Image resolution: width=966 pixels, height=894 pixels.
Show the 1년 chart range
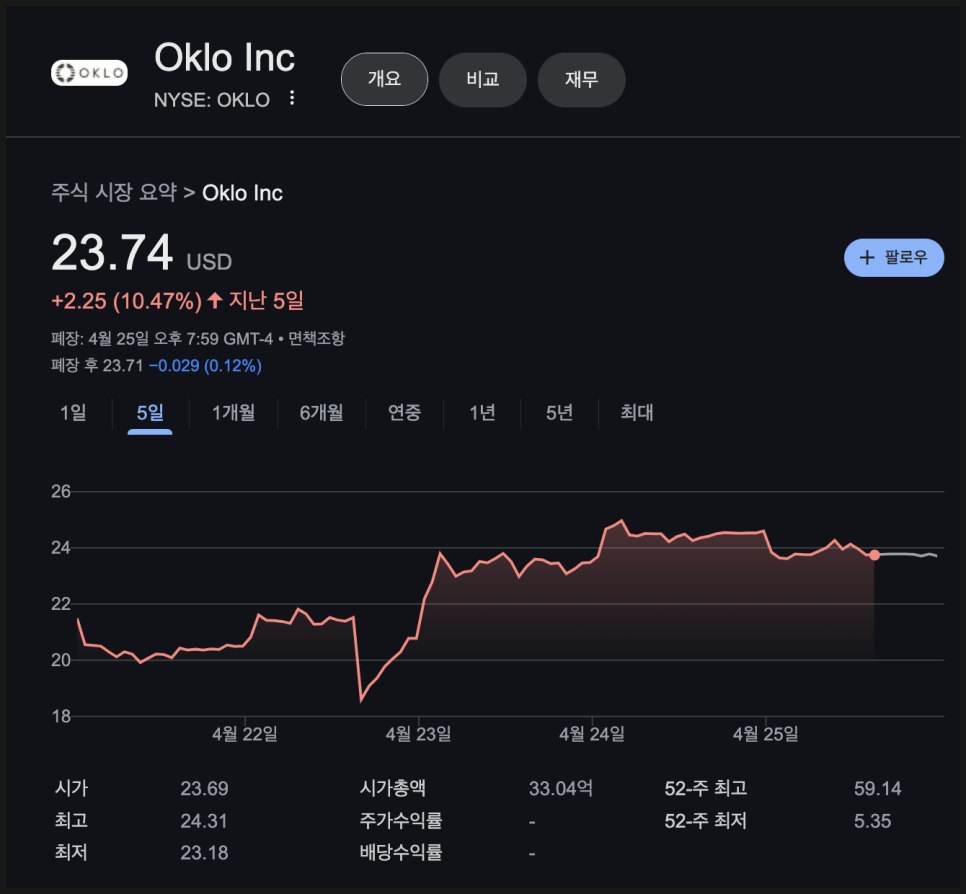(482, 413)
